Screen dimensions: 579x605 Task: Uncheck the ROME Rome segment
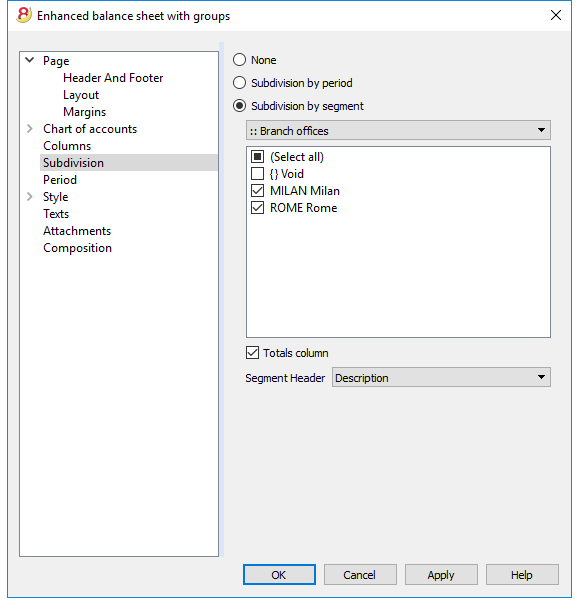click(x=257, y=208)
